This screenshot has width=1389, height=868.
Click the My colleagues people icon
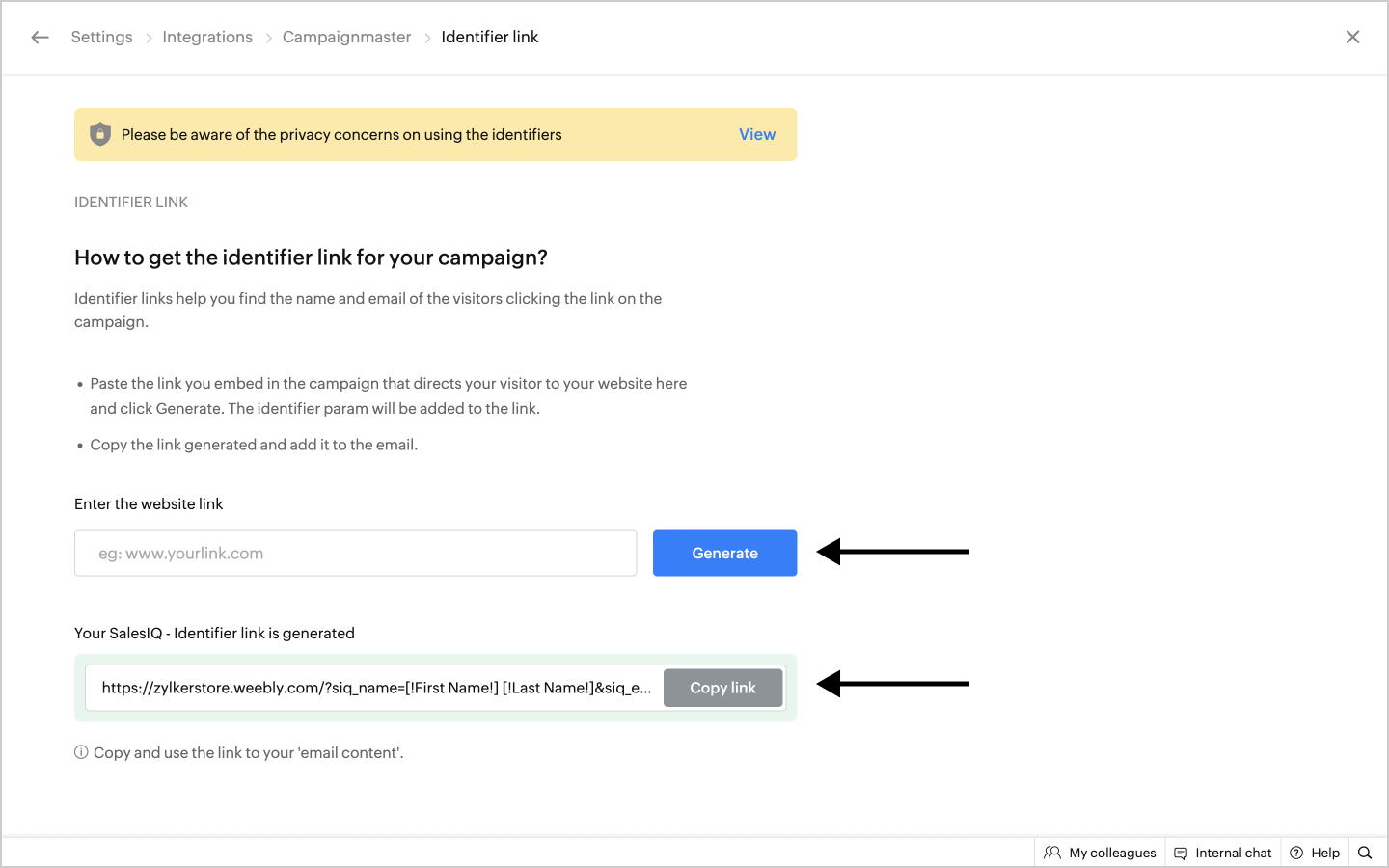pyautogui.click(x=1052, y=853)
